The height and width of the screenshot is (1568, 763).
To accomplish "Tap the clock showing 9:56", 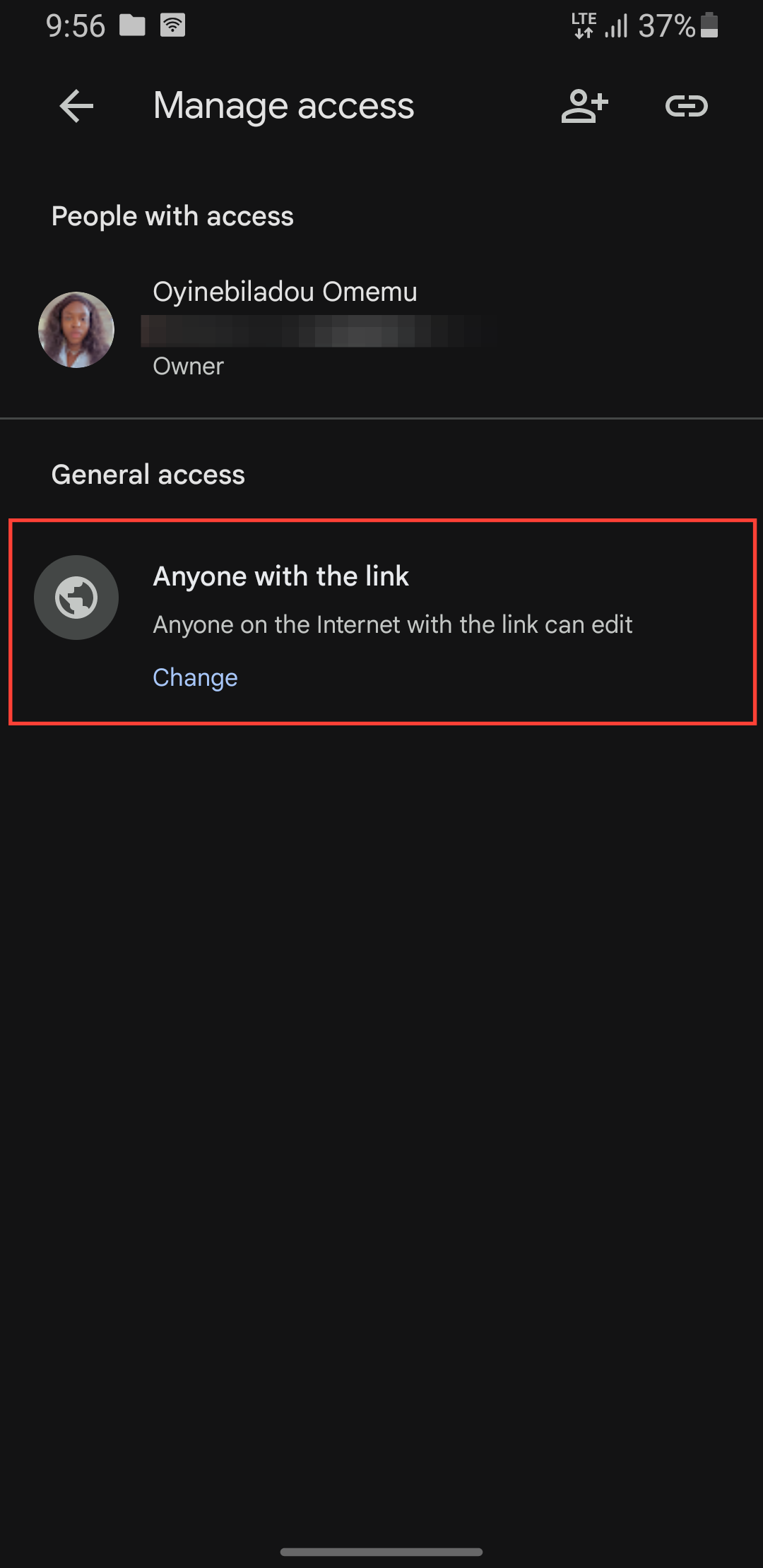I will click(74, 25).
